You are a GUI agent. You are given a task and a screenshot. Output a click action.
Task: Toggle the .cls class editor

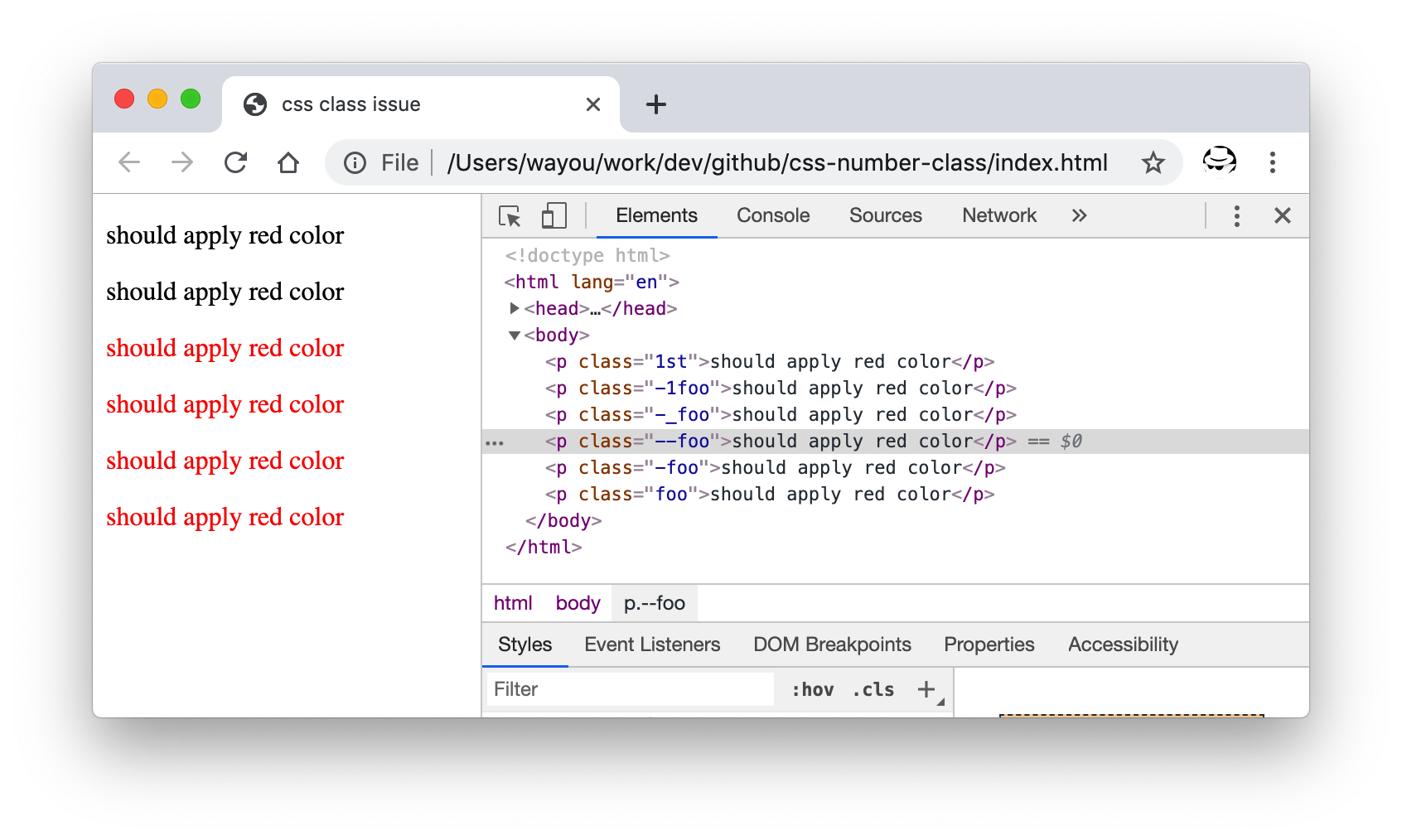coord(873,689)
